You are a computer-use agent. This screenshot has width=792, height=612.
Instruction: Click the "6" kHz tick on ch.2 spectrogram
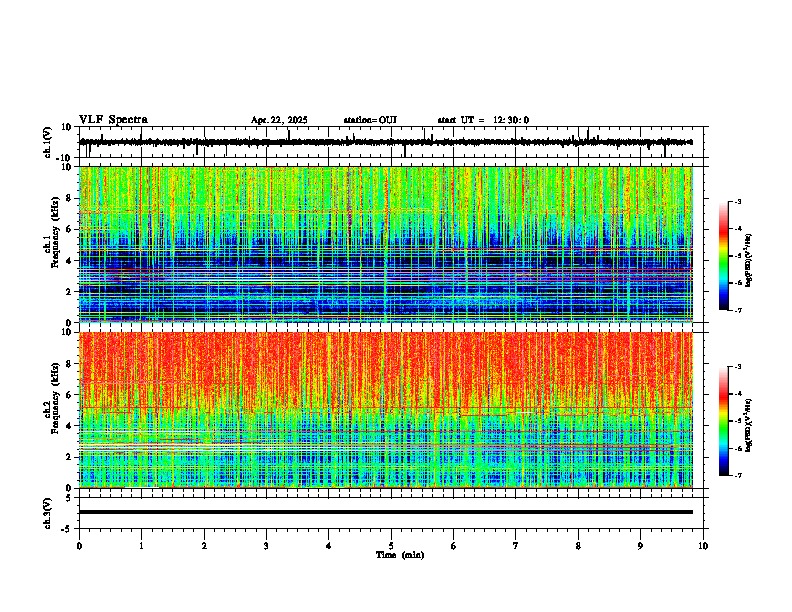click(x=69, y=395)
